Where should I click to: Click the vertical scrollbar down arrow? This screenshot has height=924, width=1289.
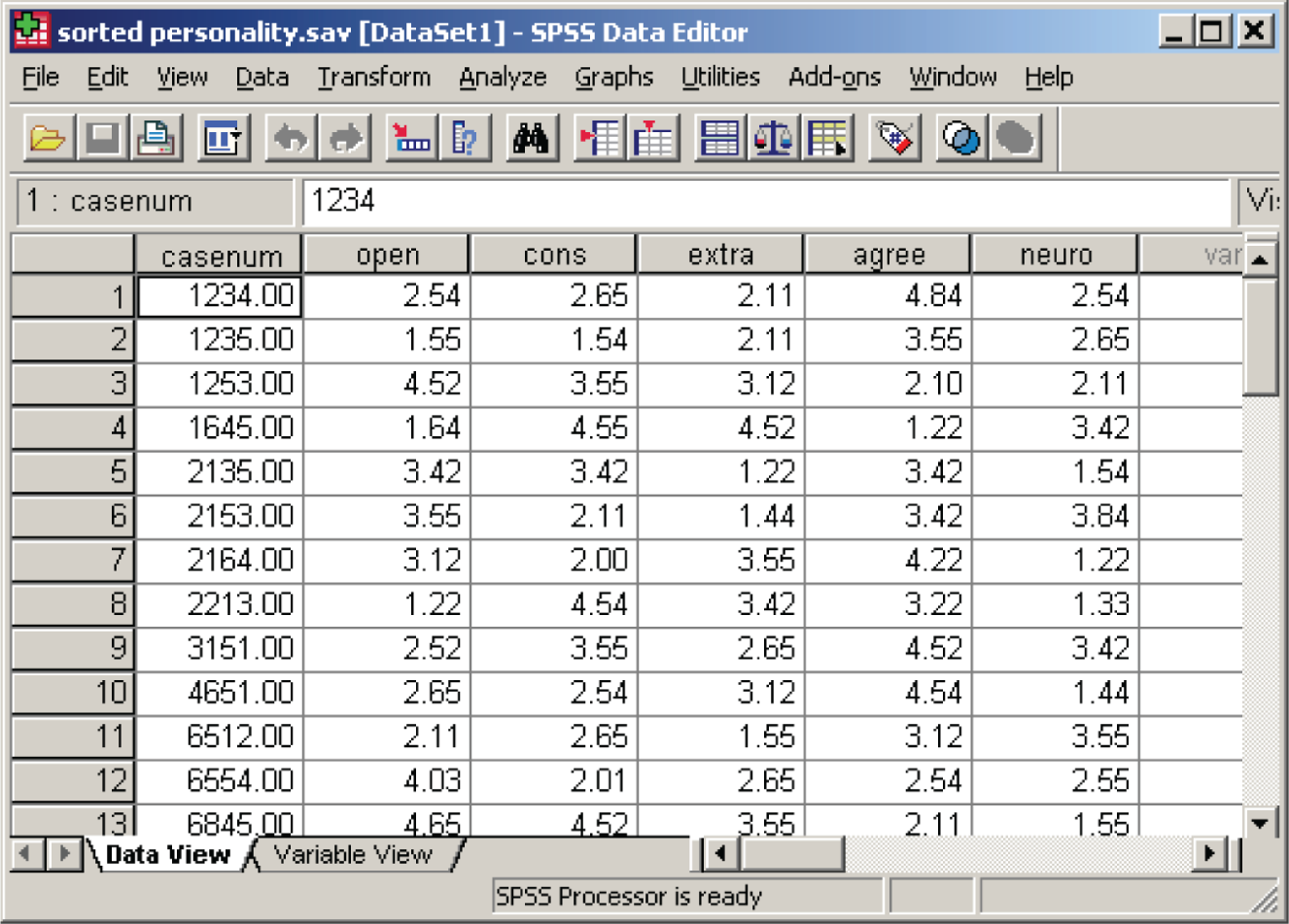tap(1260, 823)
